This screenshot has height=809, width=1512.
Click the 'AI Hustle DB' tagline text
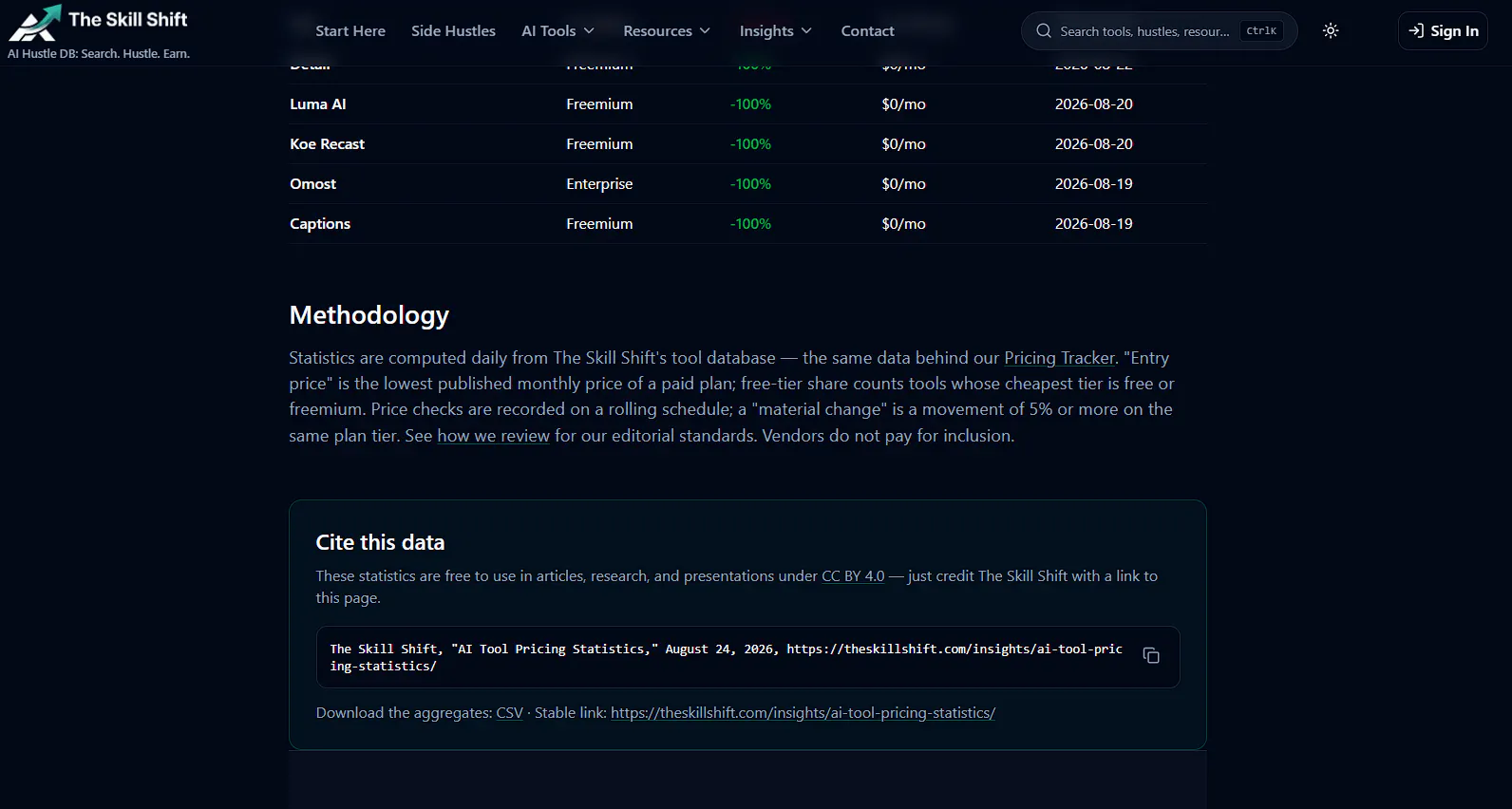click(99, 54)
